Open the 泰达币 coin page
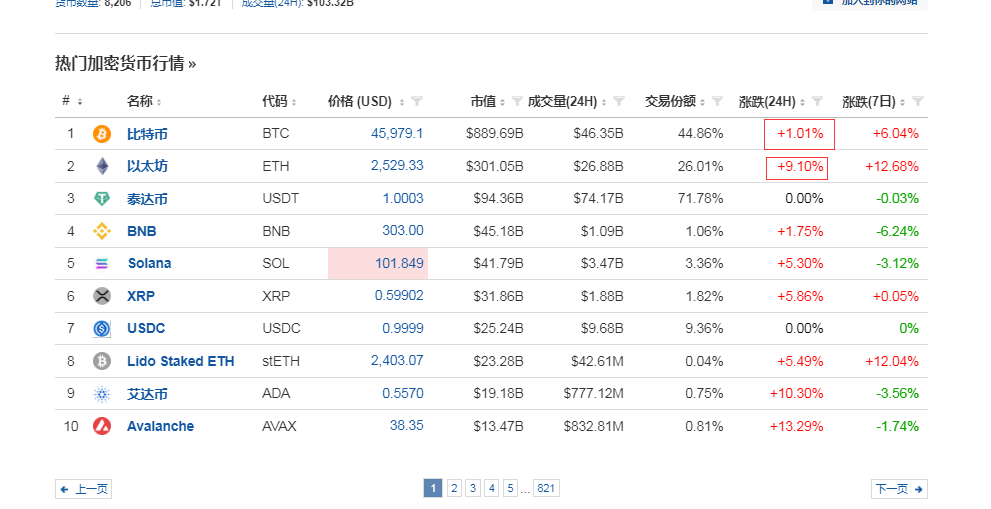The height and width of the screenshot is (509, 991). tap(147, 199)
